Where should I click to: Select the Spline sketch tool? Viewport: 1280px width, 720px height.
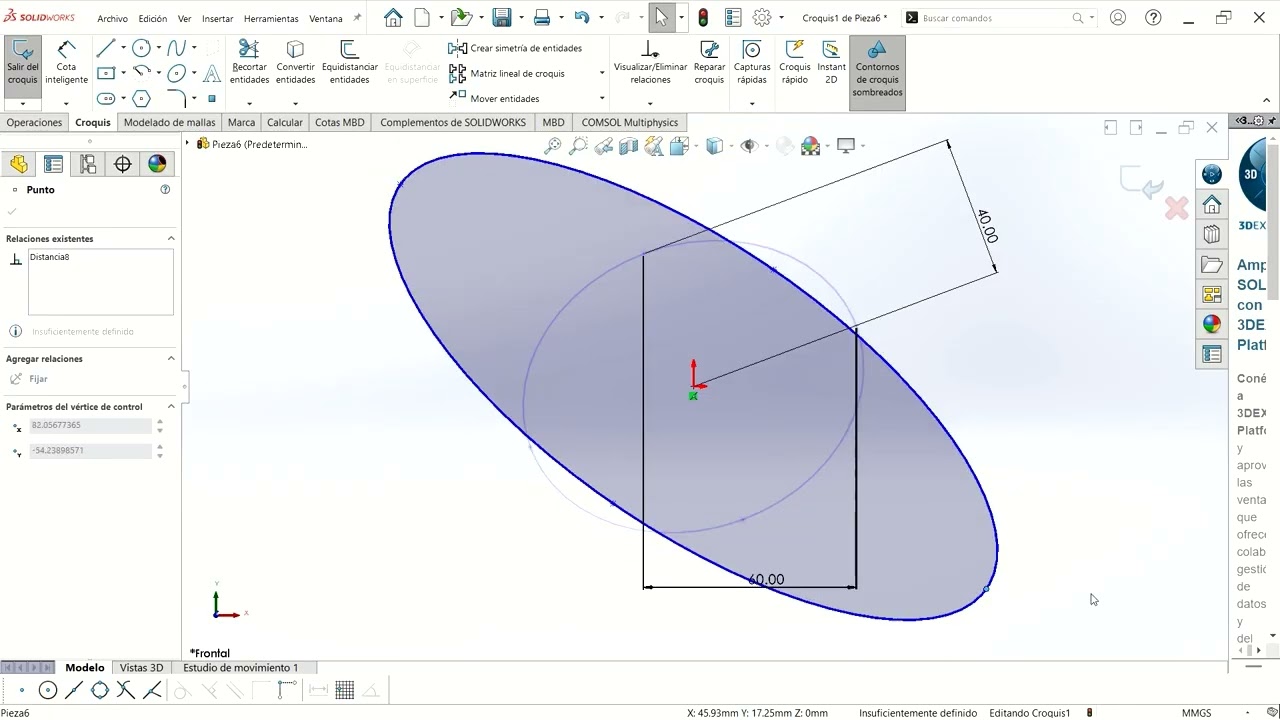(177, 48)
